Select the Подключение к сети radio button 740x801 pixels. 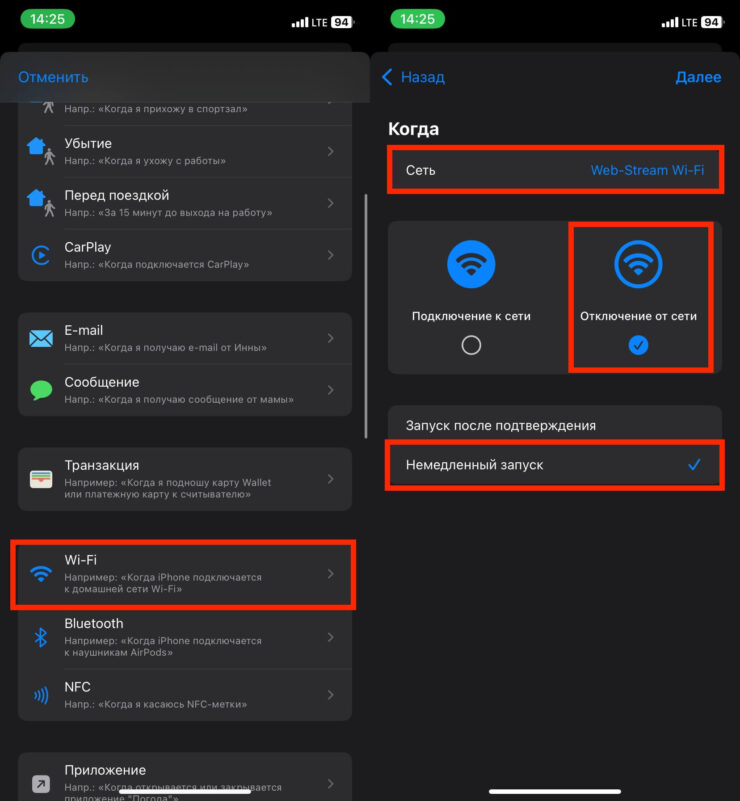coord(471,345)
